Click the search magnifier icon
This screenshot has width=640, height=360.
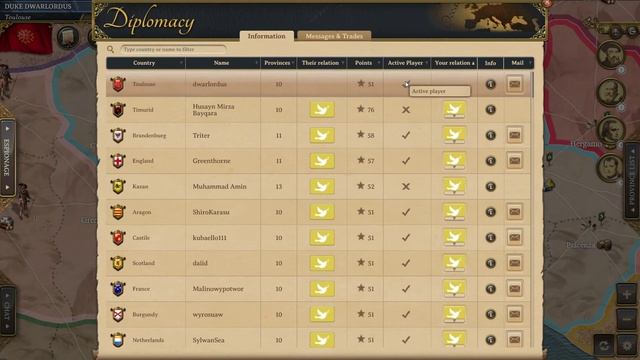(x=110, y=49)
